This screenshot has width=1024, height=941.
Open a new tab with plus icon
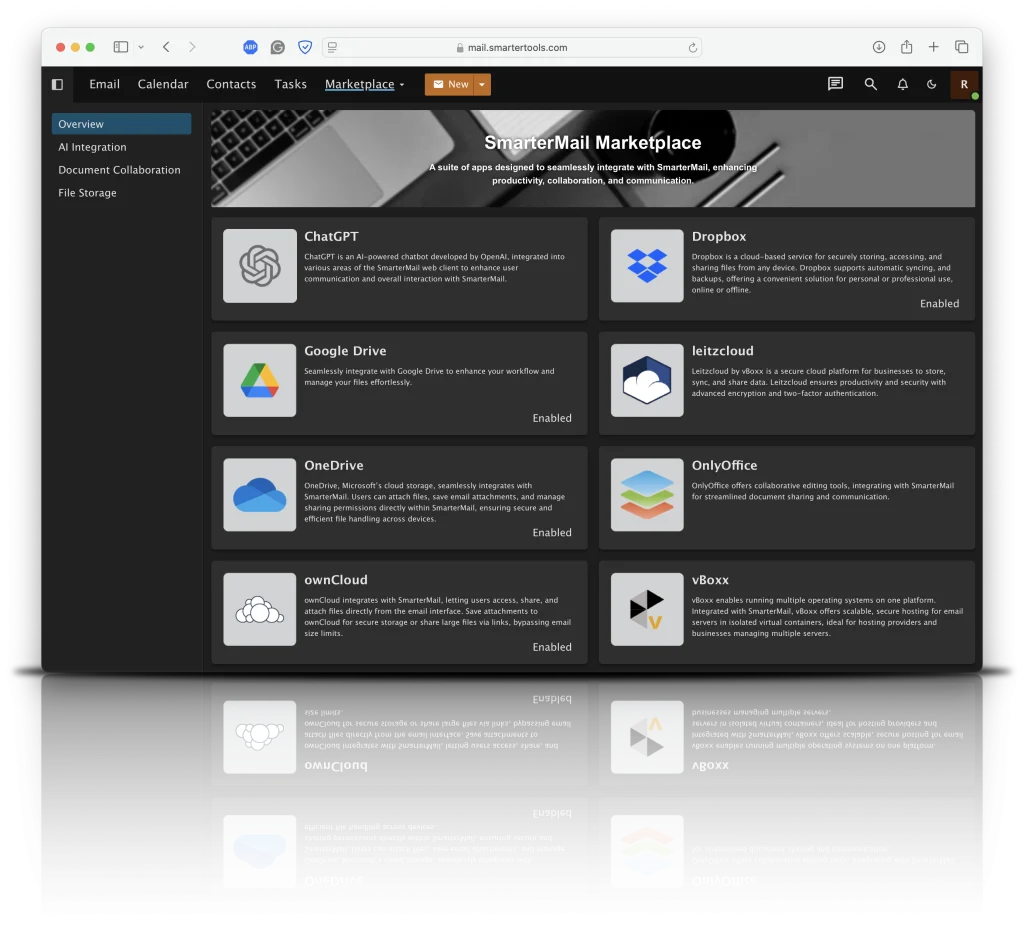(934, 47)
